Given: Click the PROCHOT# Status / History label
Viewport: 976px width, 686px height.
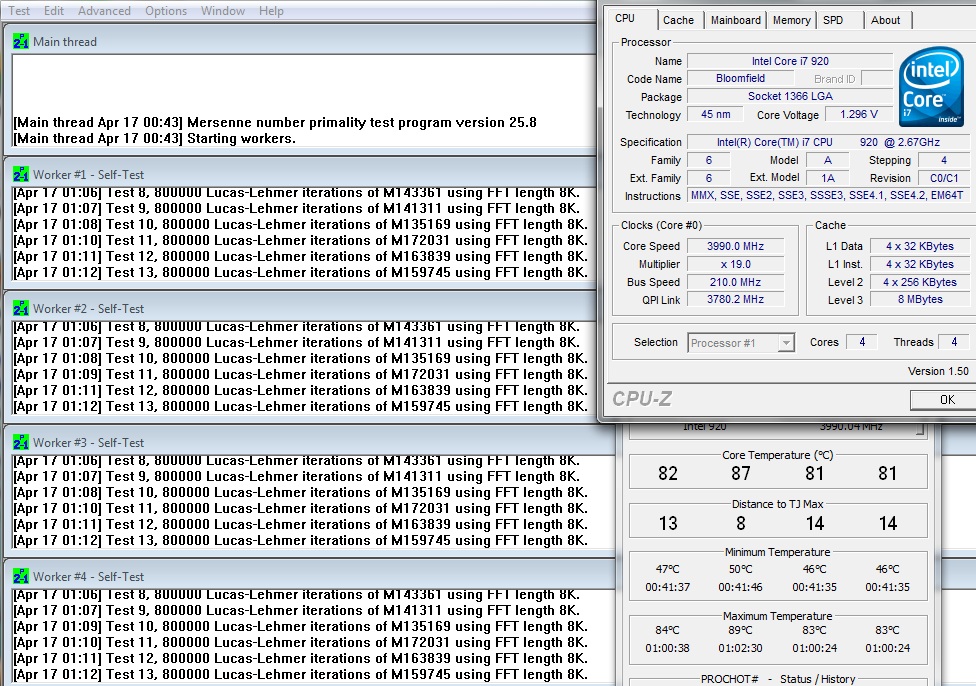Looking at the screenshot, I should click(778, 679).
